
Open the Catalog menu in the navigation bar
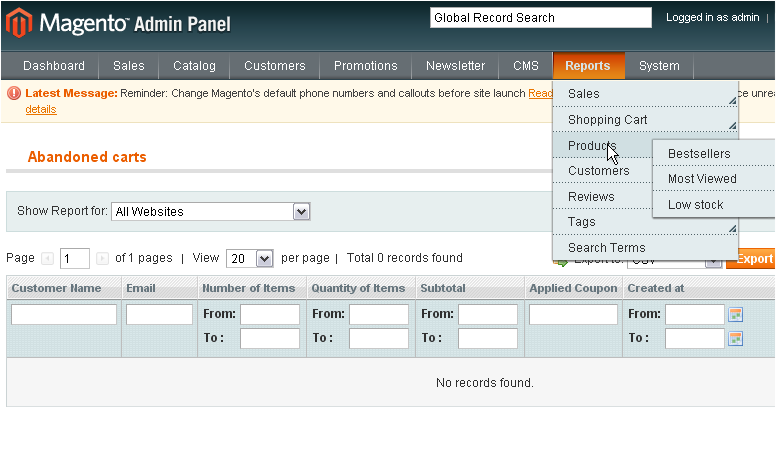pyautogui.click(x=194, y=66)
